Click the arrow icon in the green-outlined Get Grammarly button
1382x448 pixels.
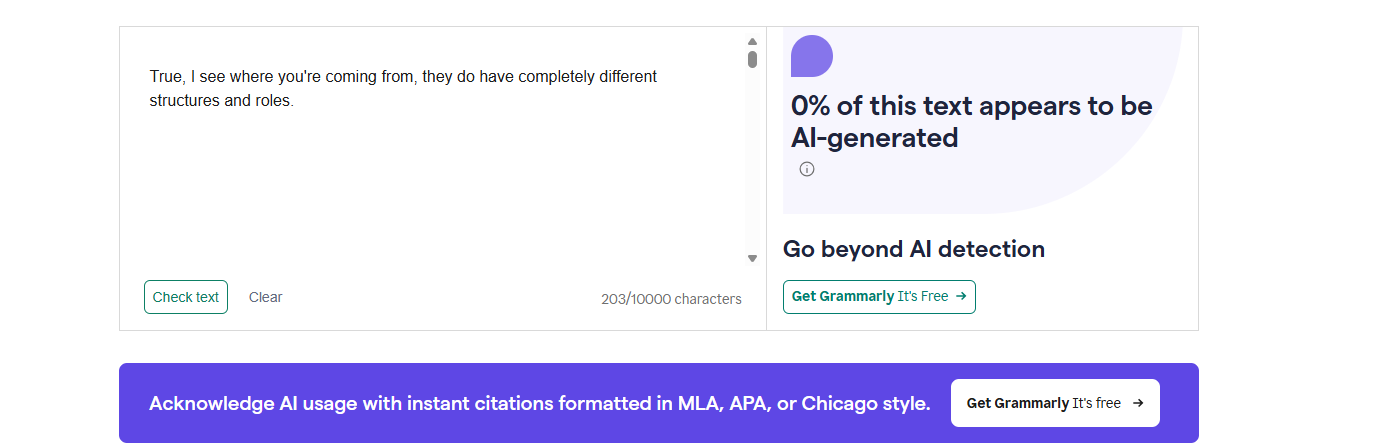click(961, 296)
